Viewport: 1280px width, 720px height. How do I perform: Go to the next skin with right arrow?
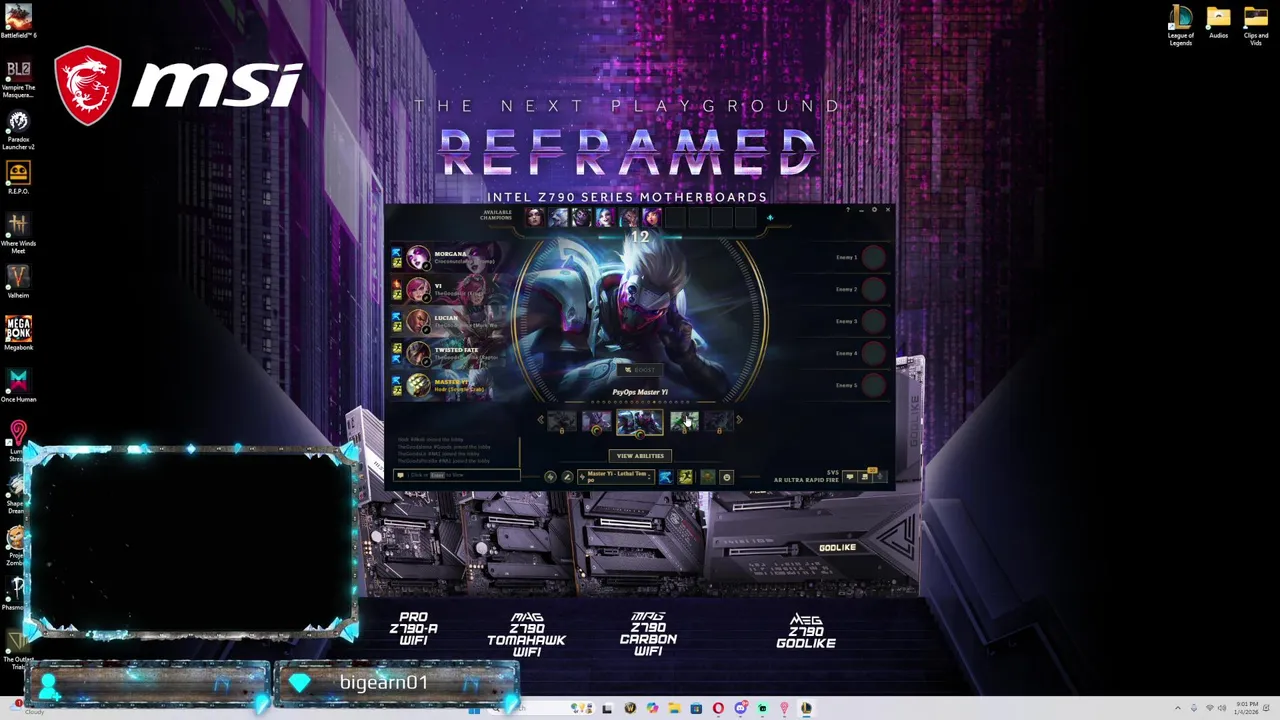pos(739,420)
